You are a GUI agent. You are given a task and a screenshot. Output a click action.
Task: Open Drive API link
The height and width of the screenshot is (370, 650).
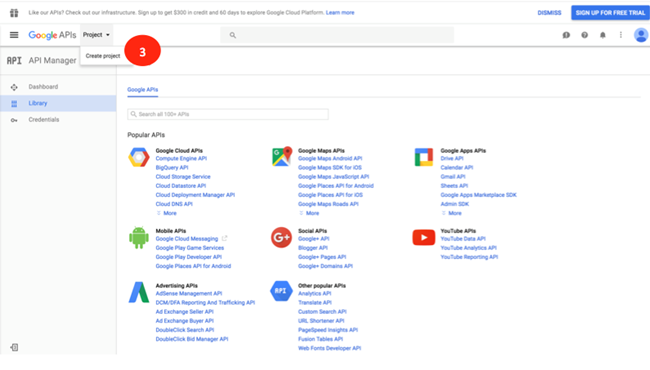coord(452,158)
